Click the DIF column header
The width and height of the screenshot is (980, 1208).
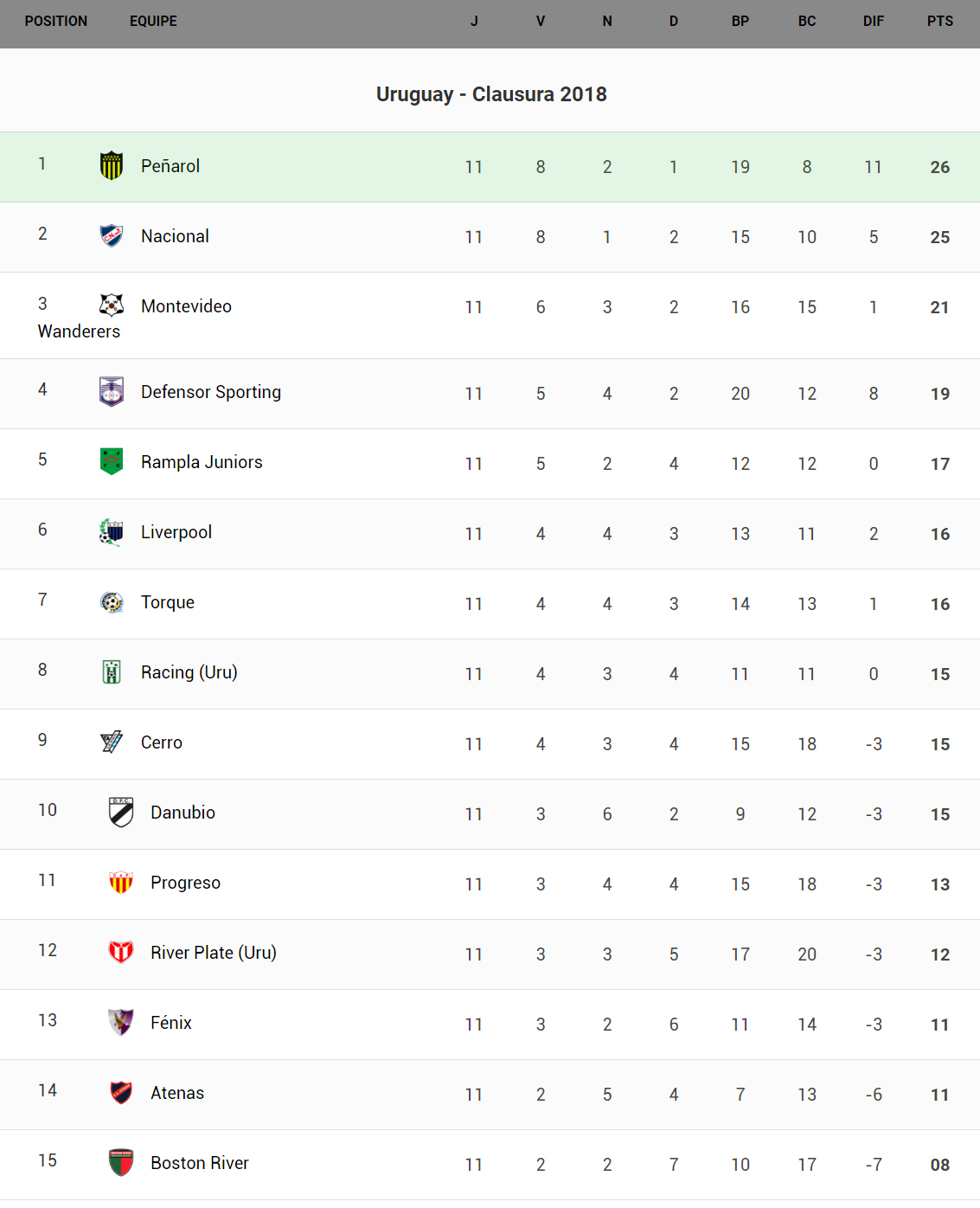873,22
